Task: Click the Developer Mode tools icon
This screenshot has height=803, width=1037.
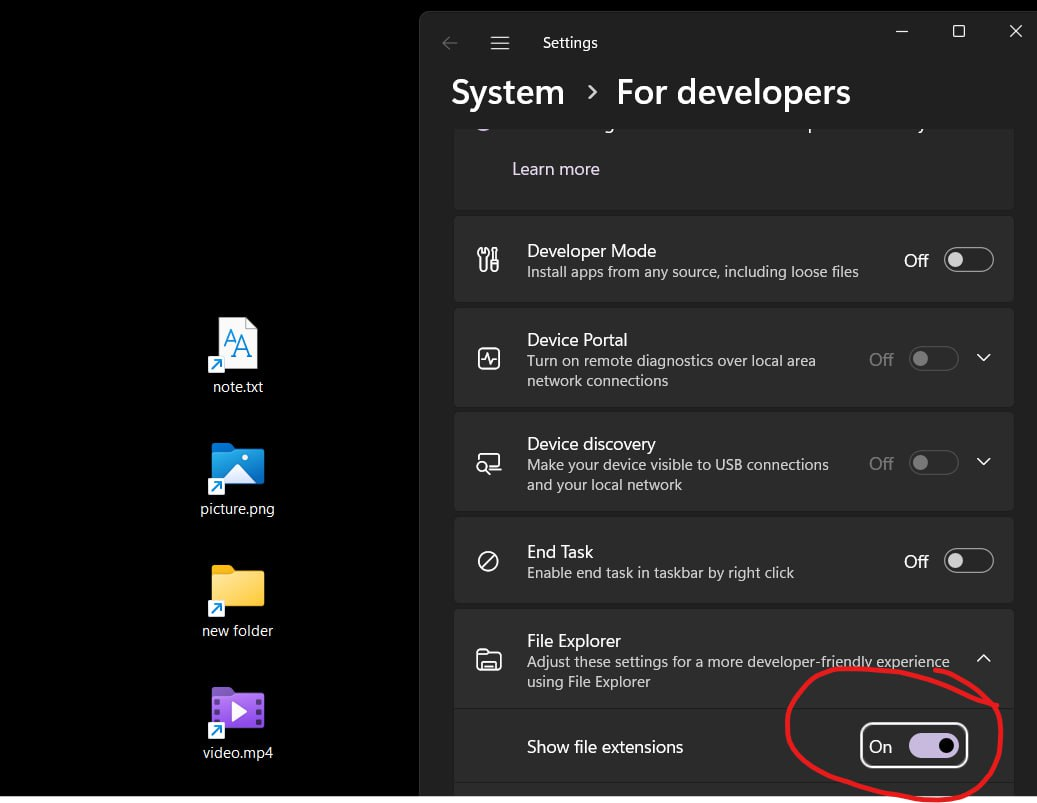Action: point(488,260)
